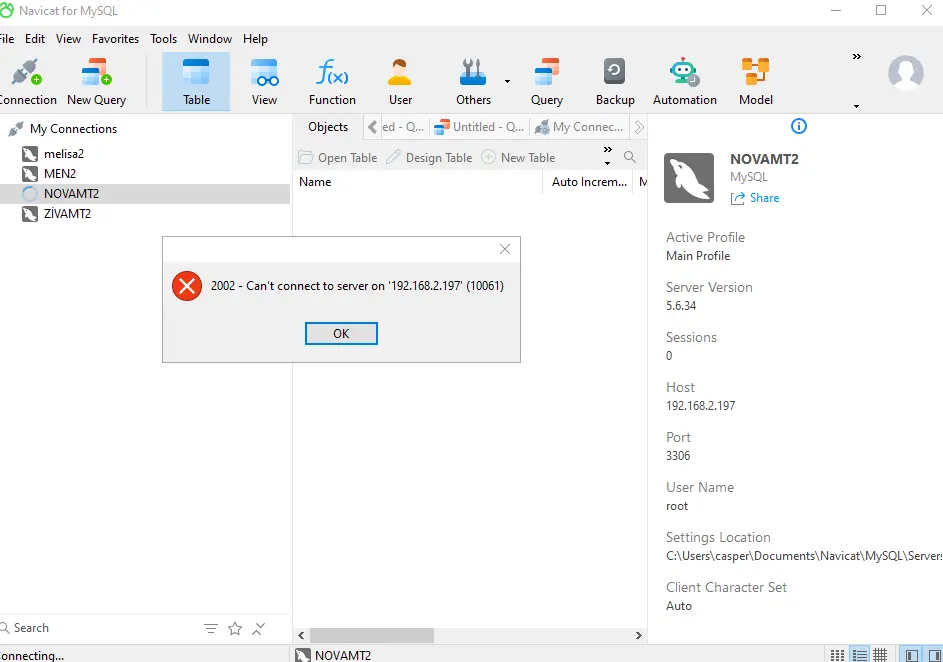The width and height of the screenshot is (943, 662).
Task: Open the Model toolbar icon
Action: pos(755,82)
